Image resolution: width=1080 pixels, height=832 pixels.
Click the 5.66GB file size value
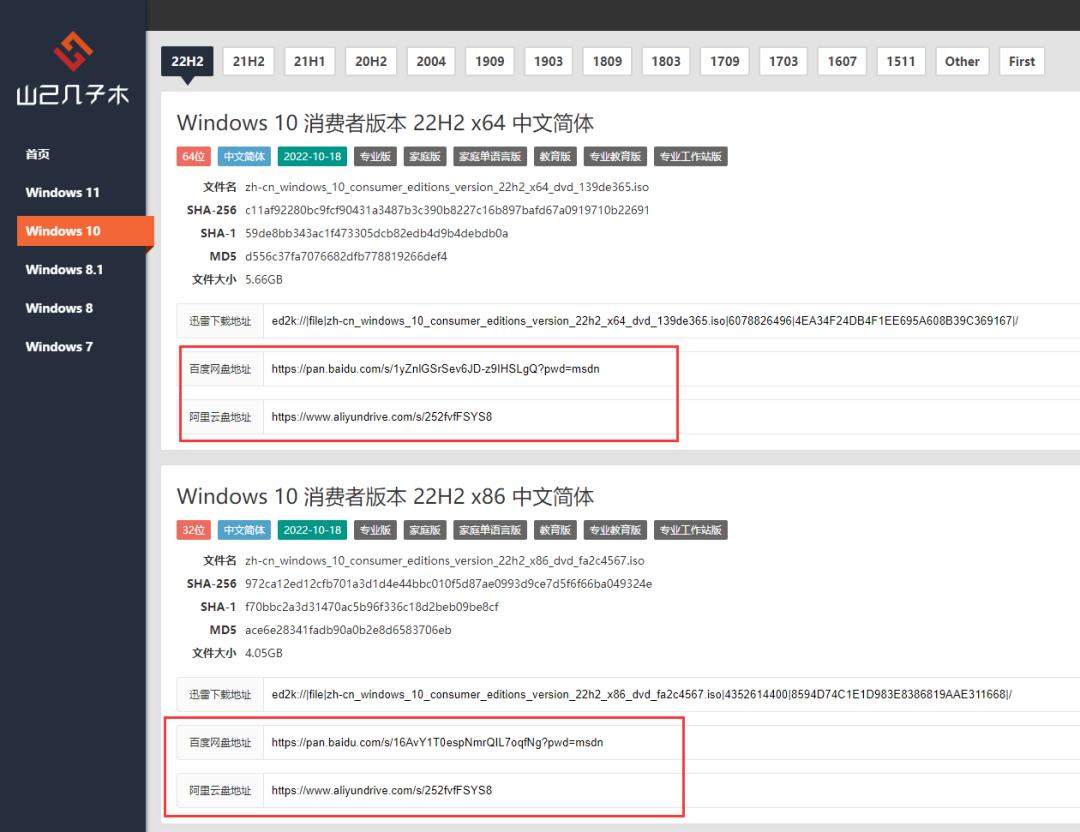(264, 280)
